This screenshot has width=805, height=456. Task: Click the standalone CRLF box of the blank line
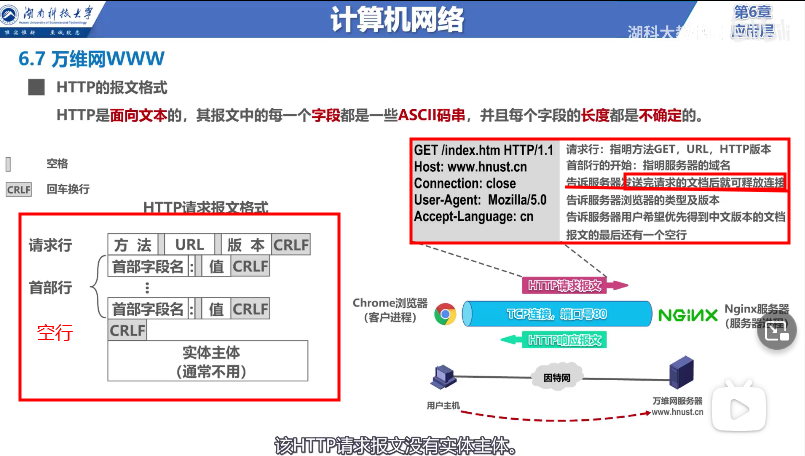[x=127, y=330]
